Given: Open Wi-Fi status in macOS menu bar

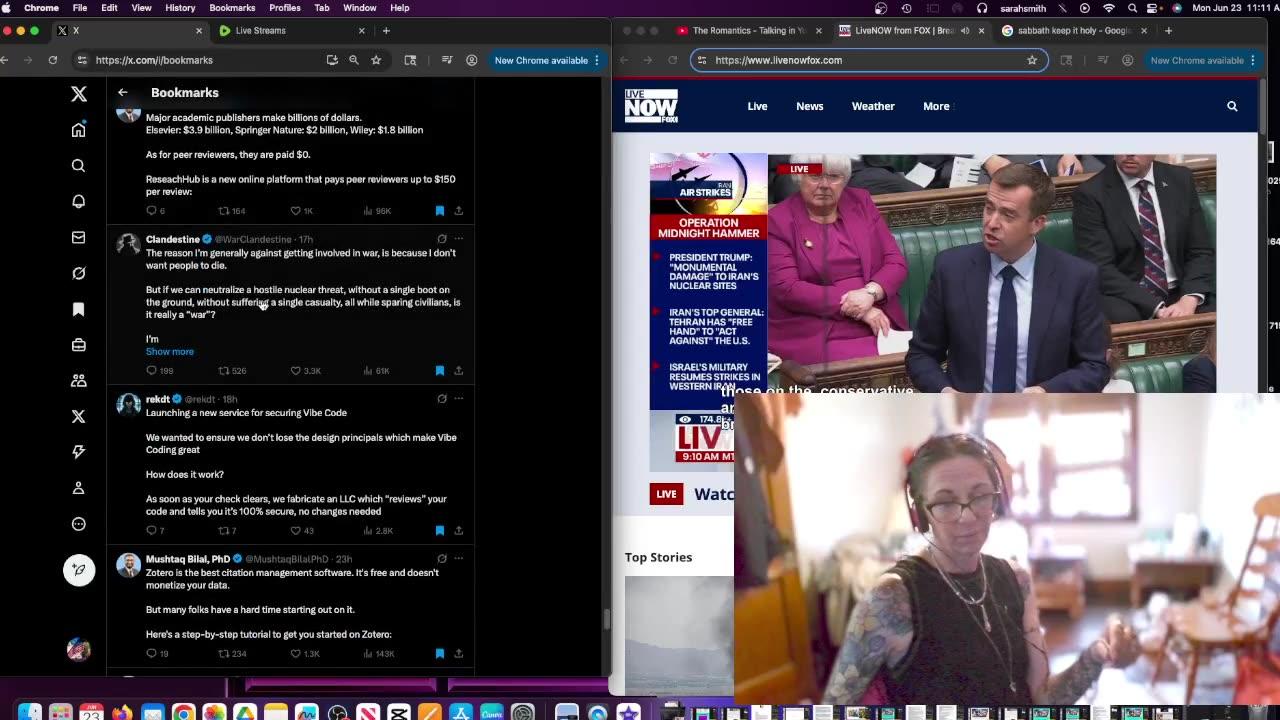Looking at the screenshot, I should [1108, 8].
